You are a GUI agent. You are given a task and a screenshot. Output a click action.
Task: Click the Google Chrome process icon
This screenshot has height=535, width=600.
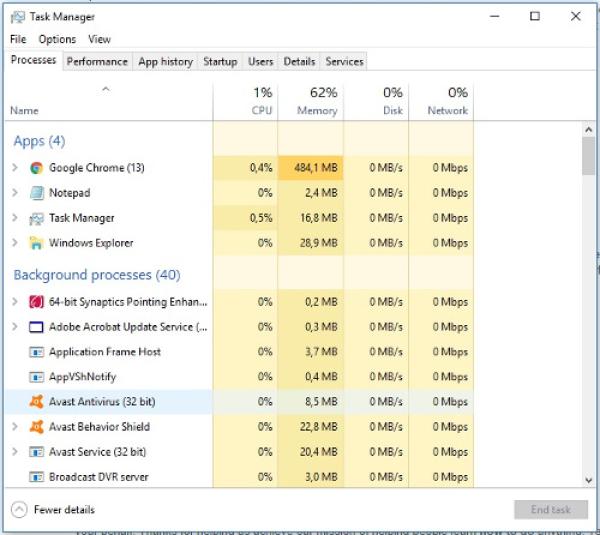coord(37,168)
